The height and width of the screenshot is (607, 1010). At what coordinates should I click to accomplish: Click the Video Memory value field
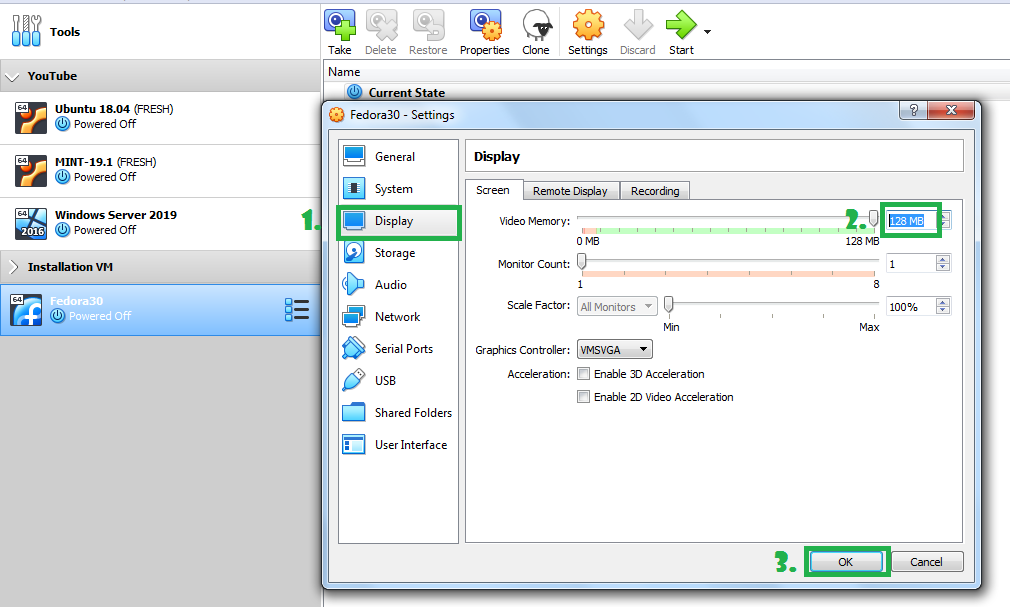click(911, 221)
